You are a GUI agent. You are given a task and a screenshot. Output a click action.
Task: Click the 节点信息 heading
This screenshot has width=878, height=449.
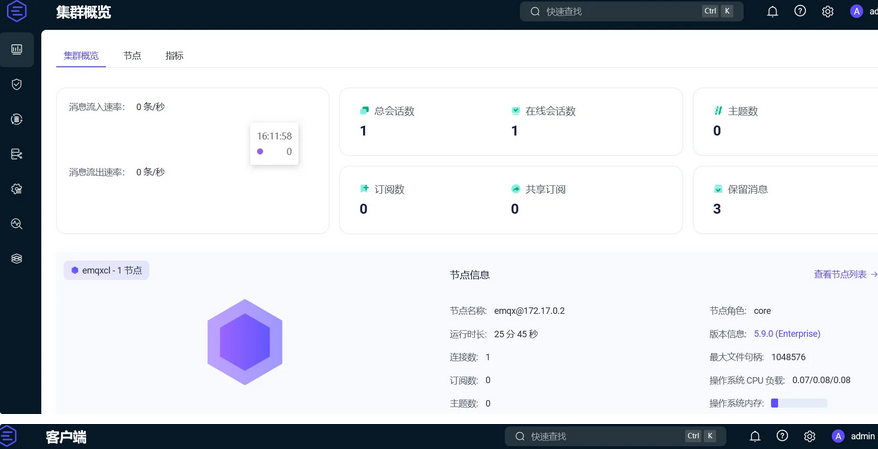tap(470, 275)
